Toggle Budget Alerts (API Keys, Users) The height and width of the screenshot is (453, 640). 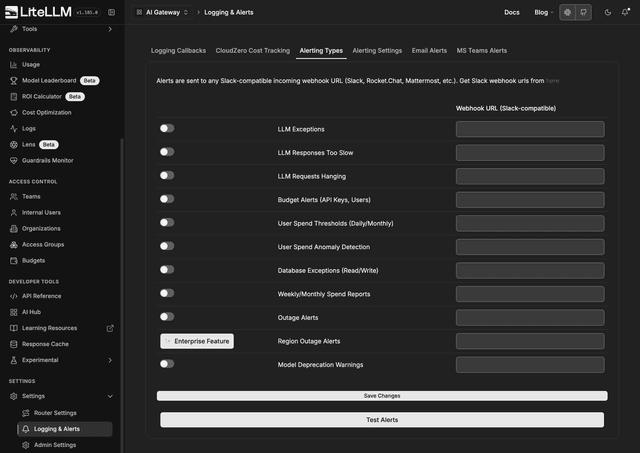pos(167,199)
